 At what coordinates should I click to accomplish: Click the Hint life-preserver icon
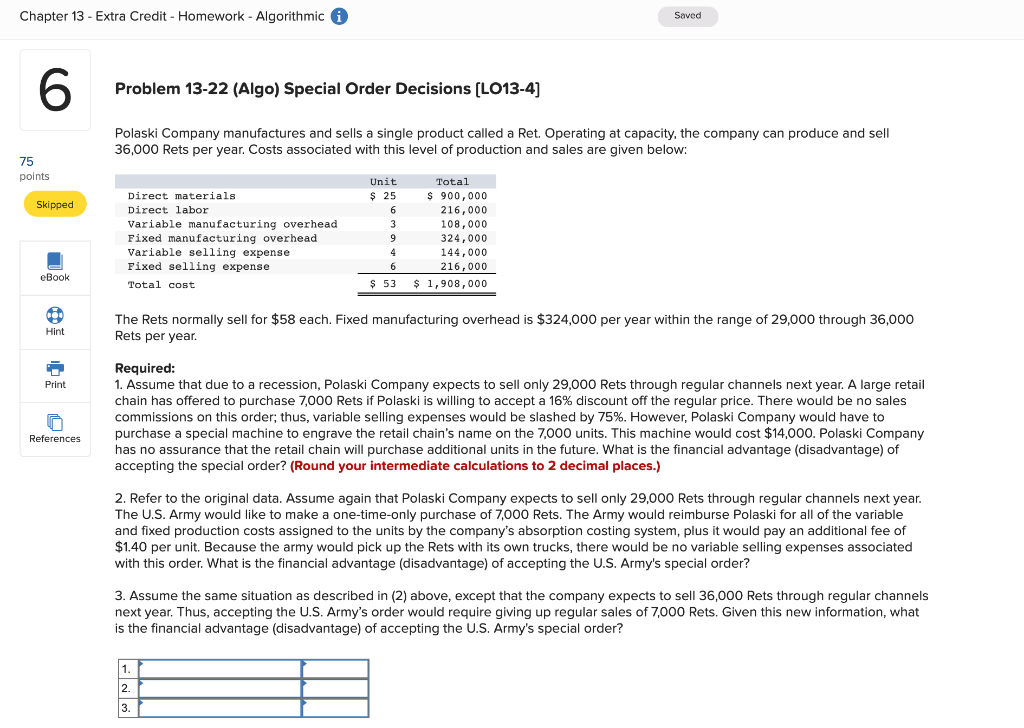(54, 316)
